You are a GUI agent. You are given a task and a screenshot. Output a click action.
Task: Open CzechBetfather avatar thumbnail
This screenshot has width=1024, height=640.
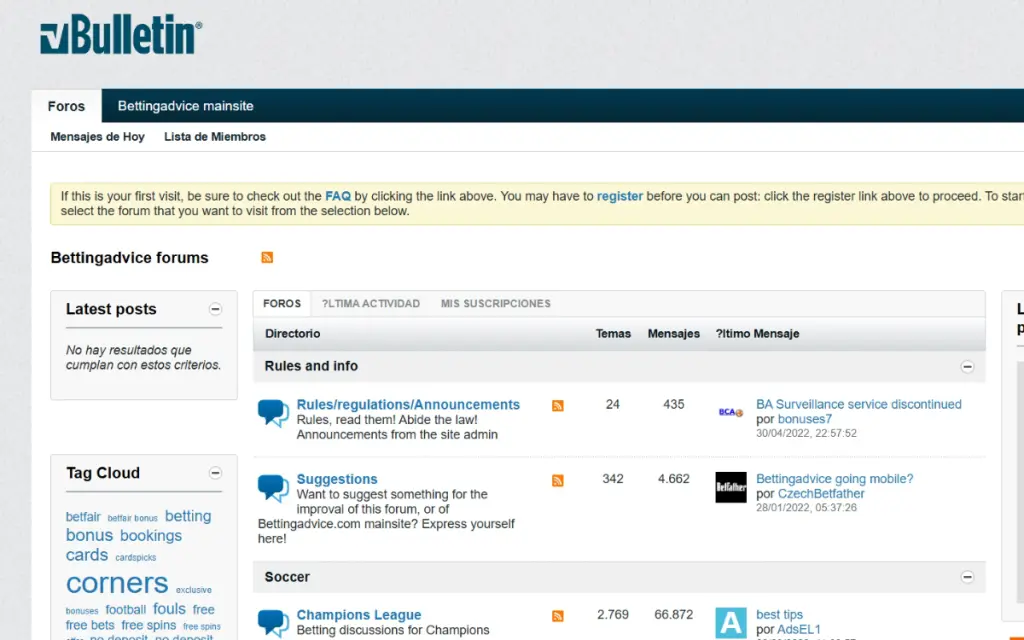tap(731, 487)
